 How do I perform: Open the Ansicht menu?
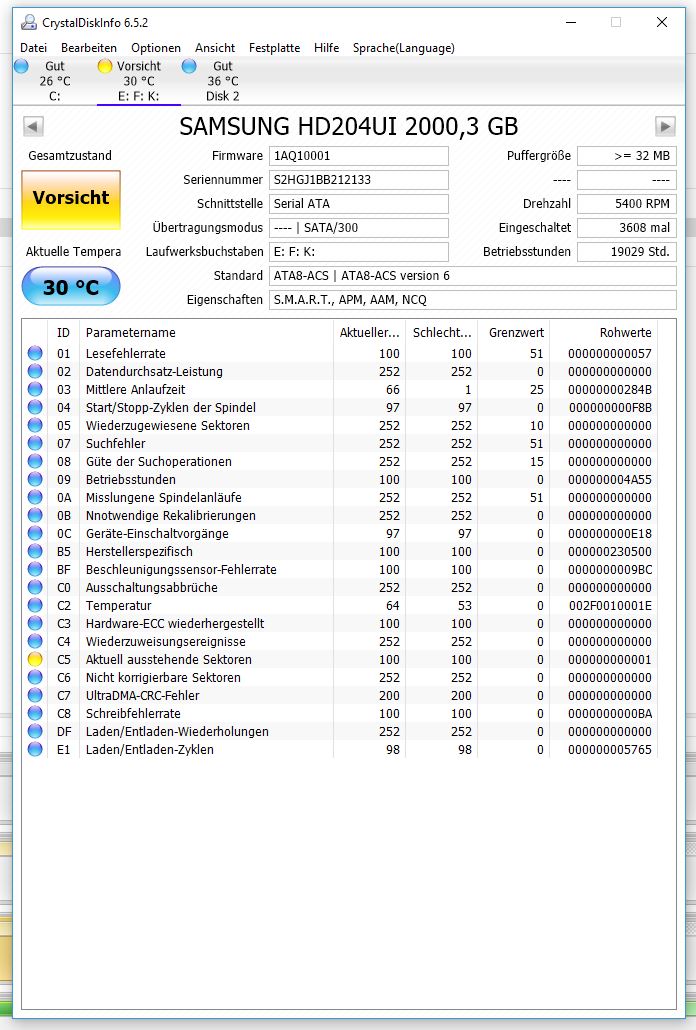pyautogui.click(x=215, y=48)
